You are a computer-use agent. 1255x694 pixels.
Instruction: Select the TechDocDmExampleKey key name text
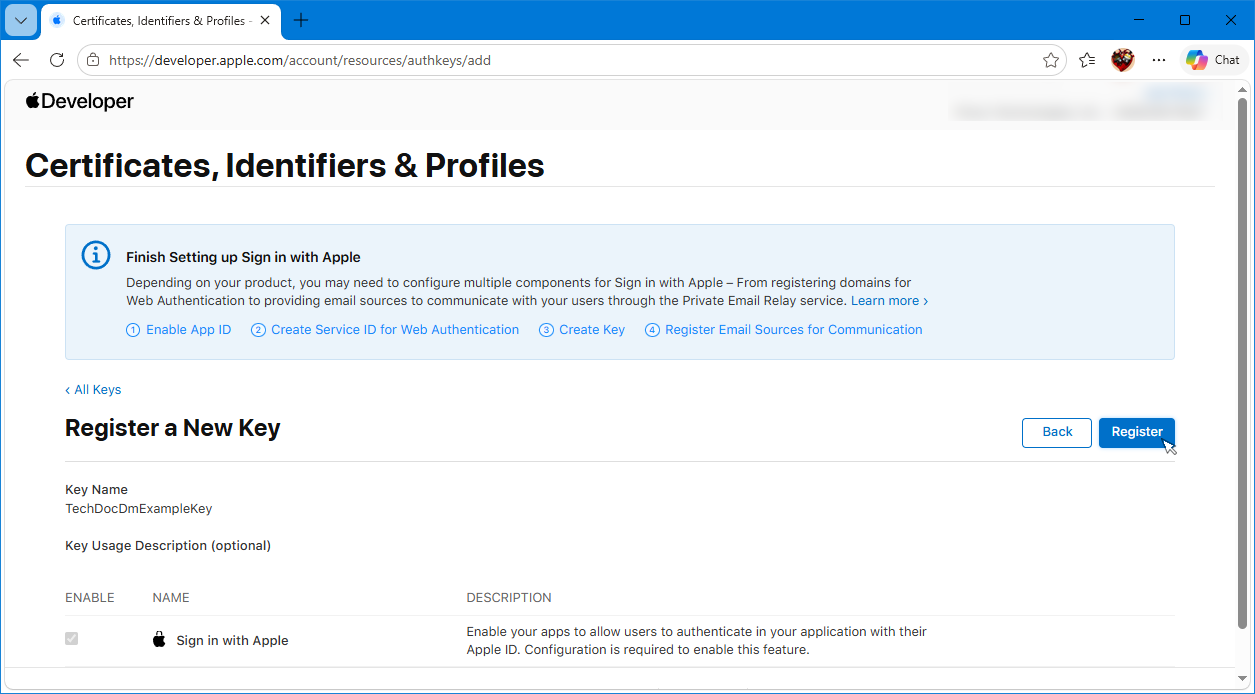(139, 508)
